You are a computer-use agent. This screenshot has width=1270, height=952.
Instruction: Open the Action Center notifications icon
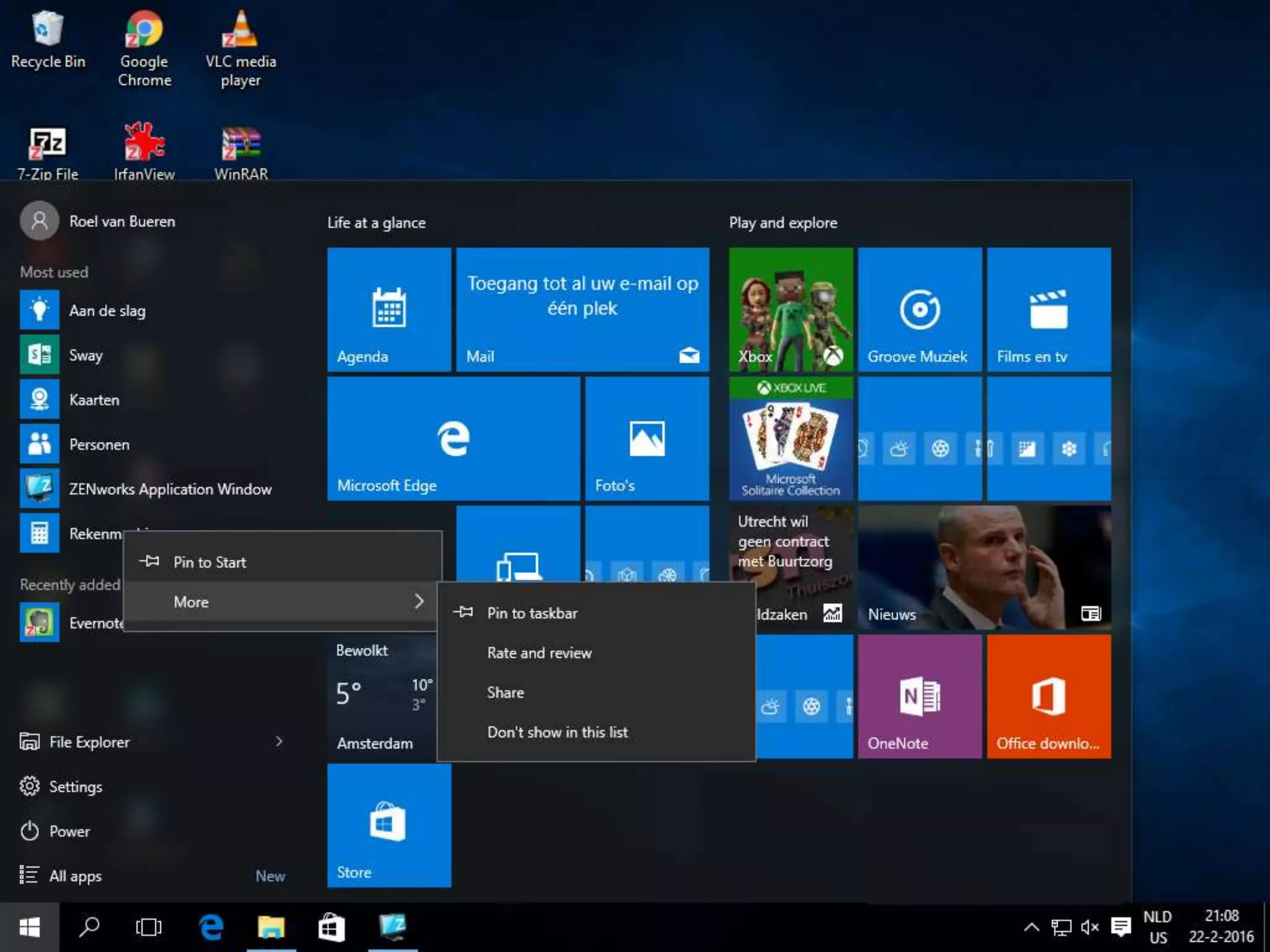(x=1121, y=927)
